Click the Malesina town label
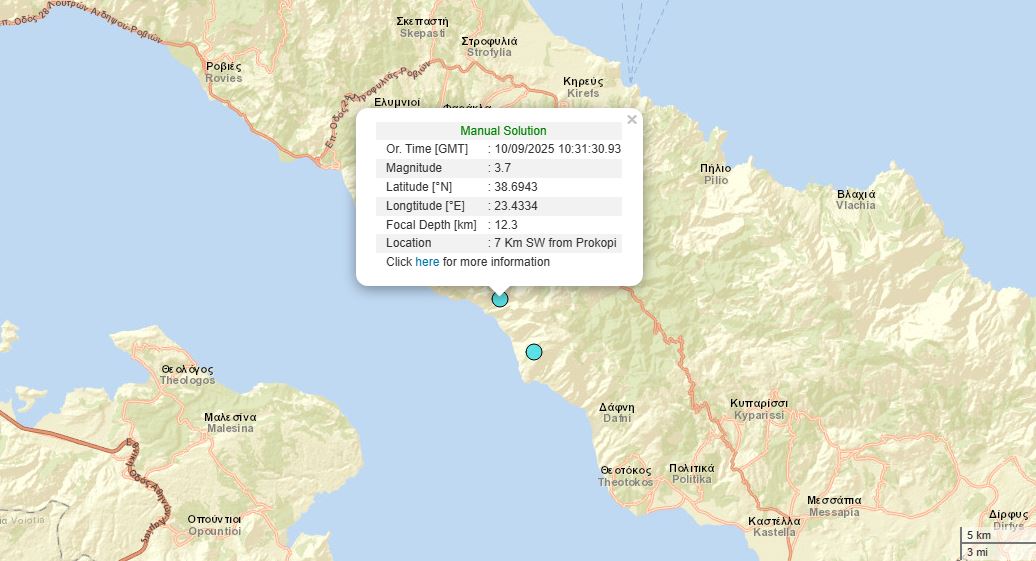Viewport: 1036px width, 561px height. pos(230,422)
